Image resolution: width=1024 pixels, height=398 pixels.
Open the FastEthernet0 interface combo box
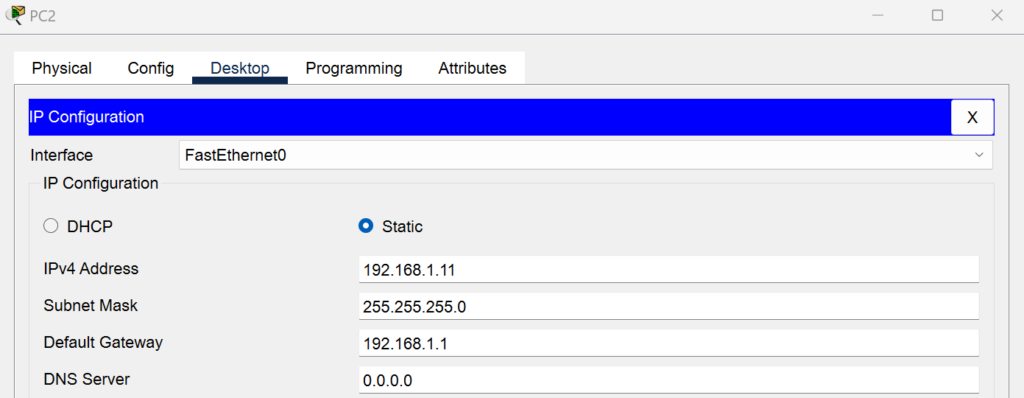(x=585, y=155)
